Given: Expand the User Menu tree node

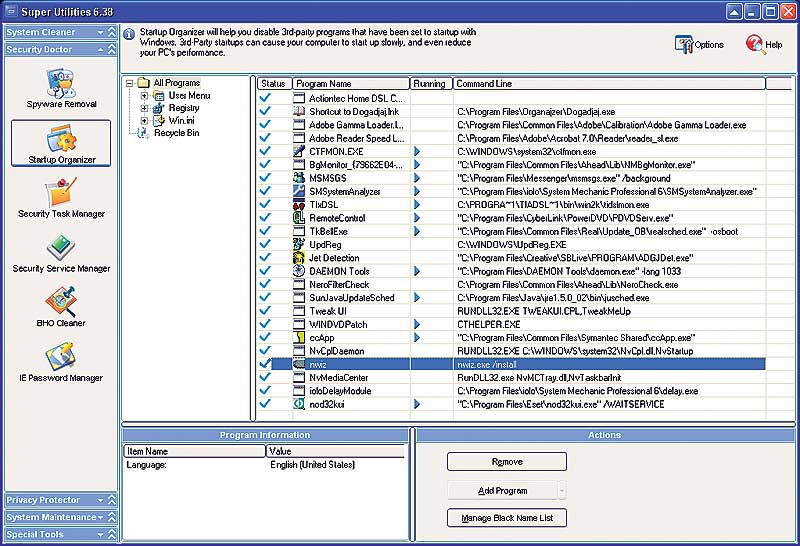Looking at the screenshot, I should pos(144,95).
